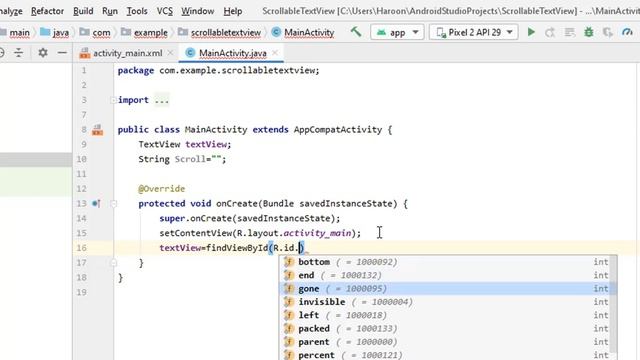This screenshot has width=640, height=360.
Task: Collapse the onCreate method fold marker
Action: tap(113, 203)
